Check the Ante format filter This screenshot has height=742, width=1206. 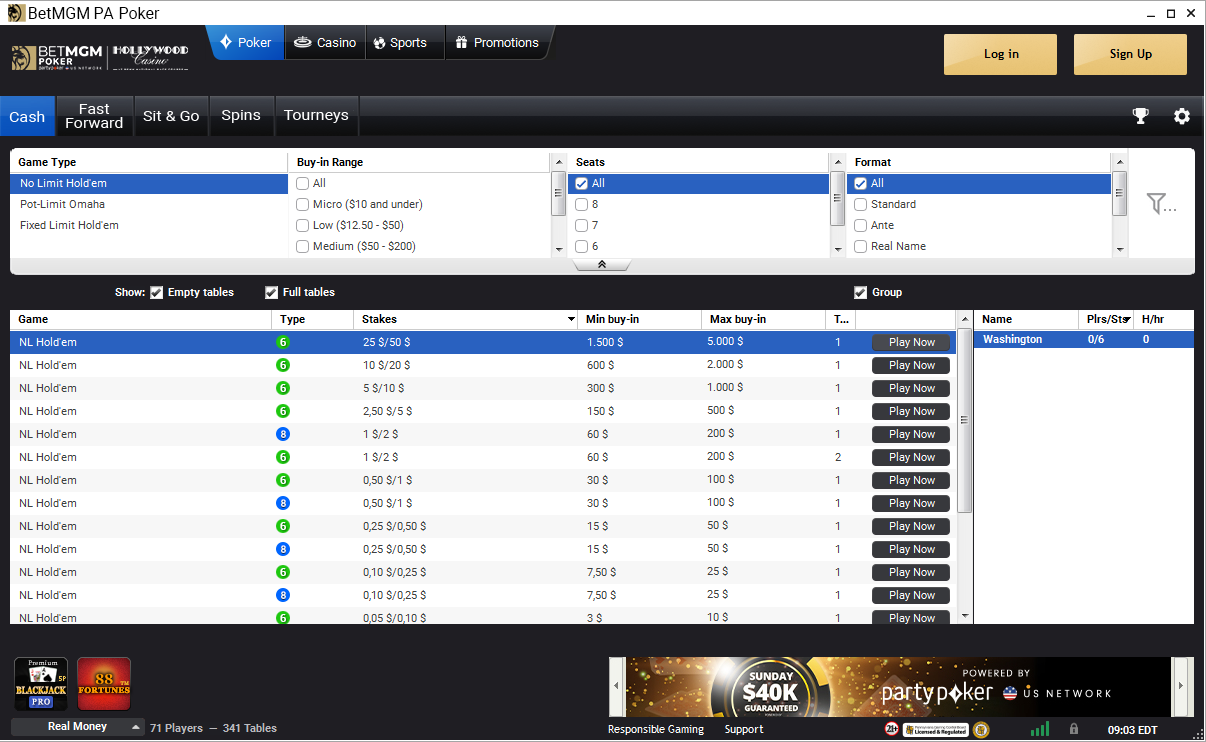860,225
